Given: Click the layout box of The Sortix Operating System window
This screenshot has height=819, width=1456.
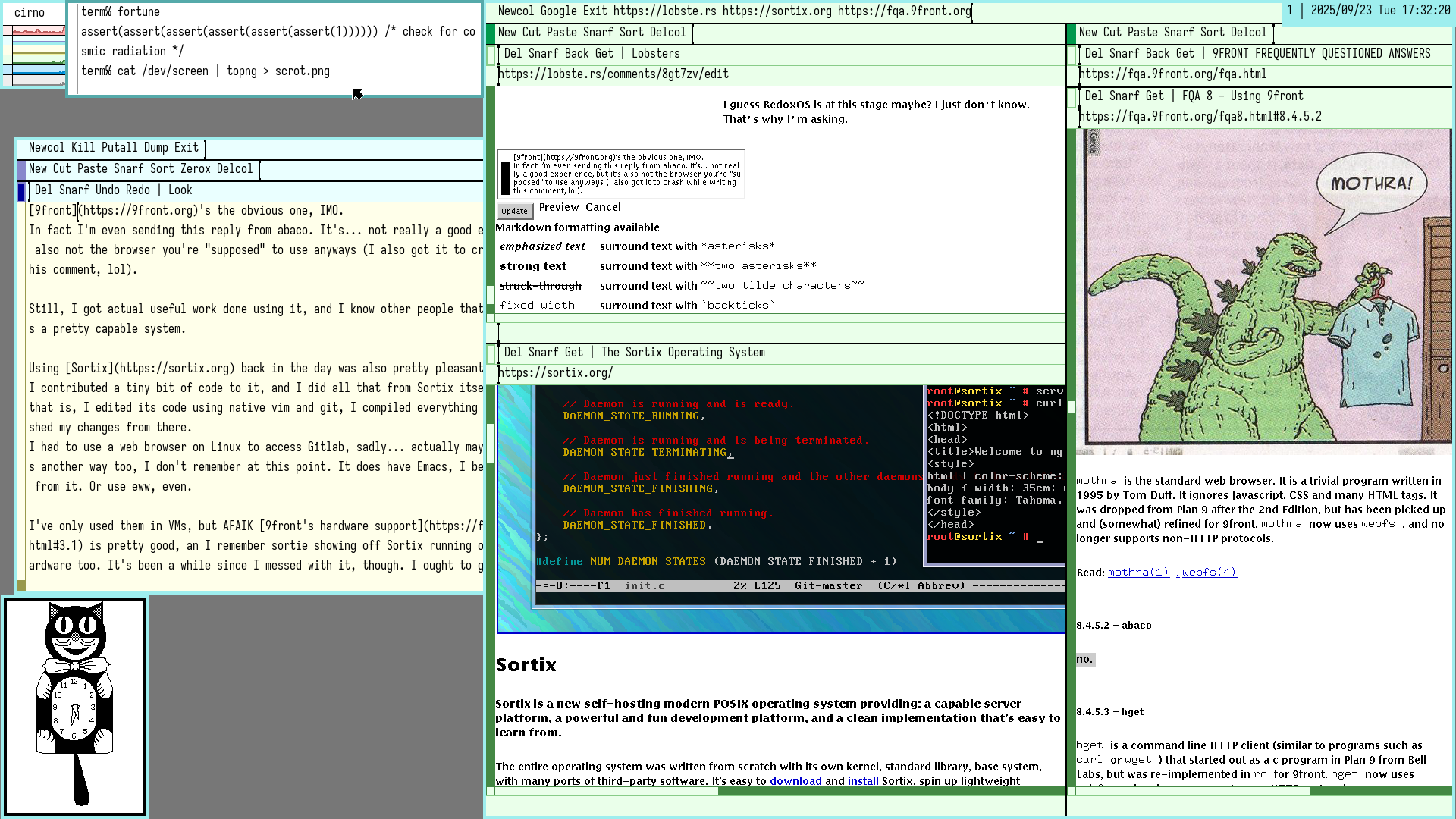Looking at the screenshot, I should pyautogui.click(x=491, y=353).
